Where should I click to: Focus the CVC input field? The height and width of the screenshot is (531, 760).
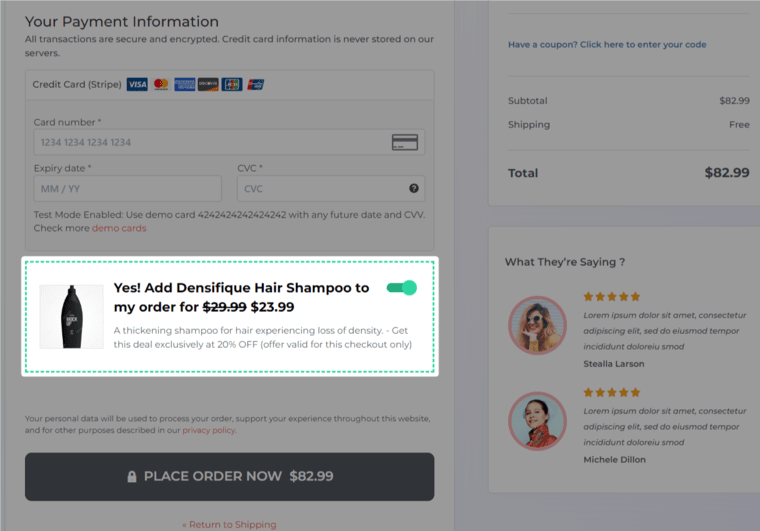[331, 188]
